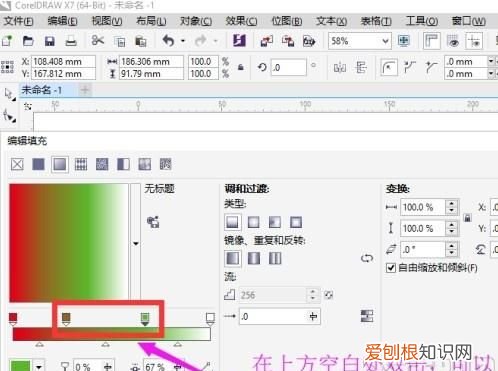Select default fountain fill mode
Viewport: 498px width, 371px height.
(232, 258)
